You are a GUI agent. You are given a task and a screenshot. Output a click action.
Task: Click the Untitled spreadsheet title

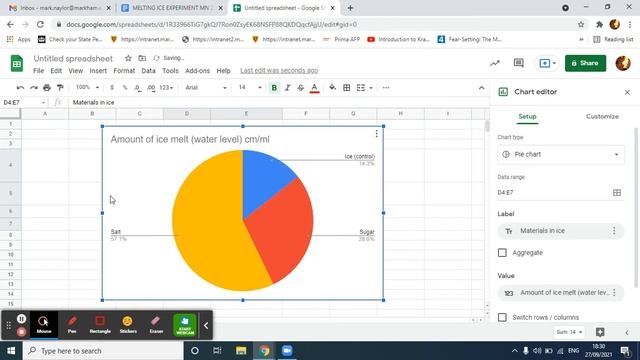click(73, 58)
